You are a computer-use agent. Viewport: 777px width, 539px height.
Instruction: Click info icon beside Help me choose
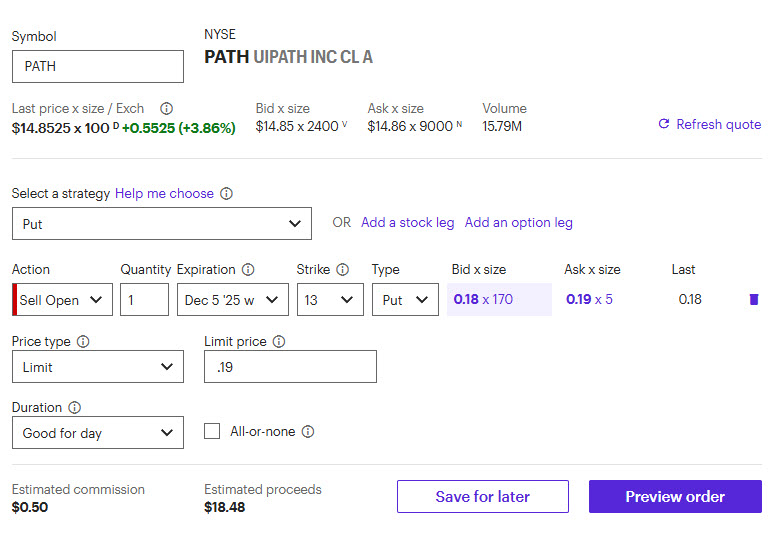(227, 193)
